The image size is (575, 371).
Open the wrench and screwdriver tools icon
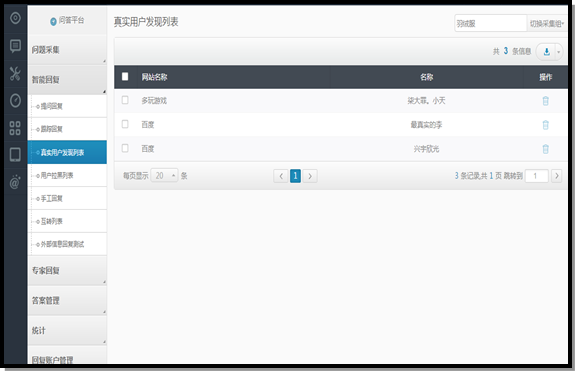(x=15, y=74)
